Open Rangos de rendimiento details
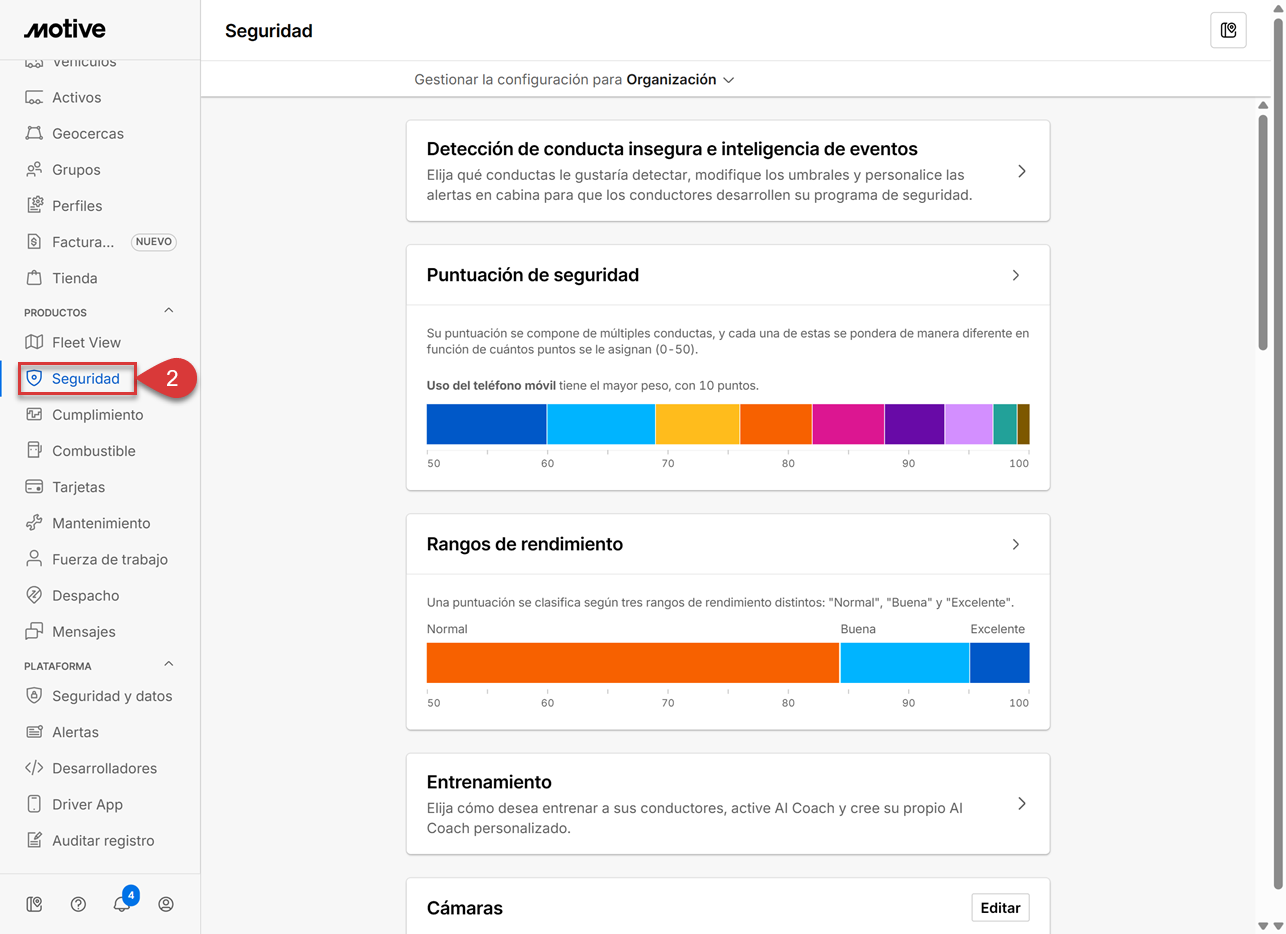The image size is (1286, 934). click(1015, 544)
